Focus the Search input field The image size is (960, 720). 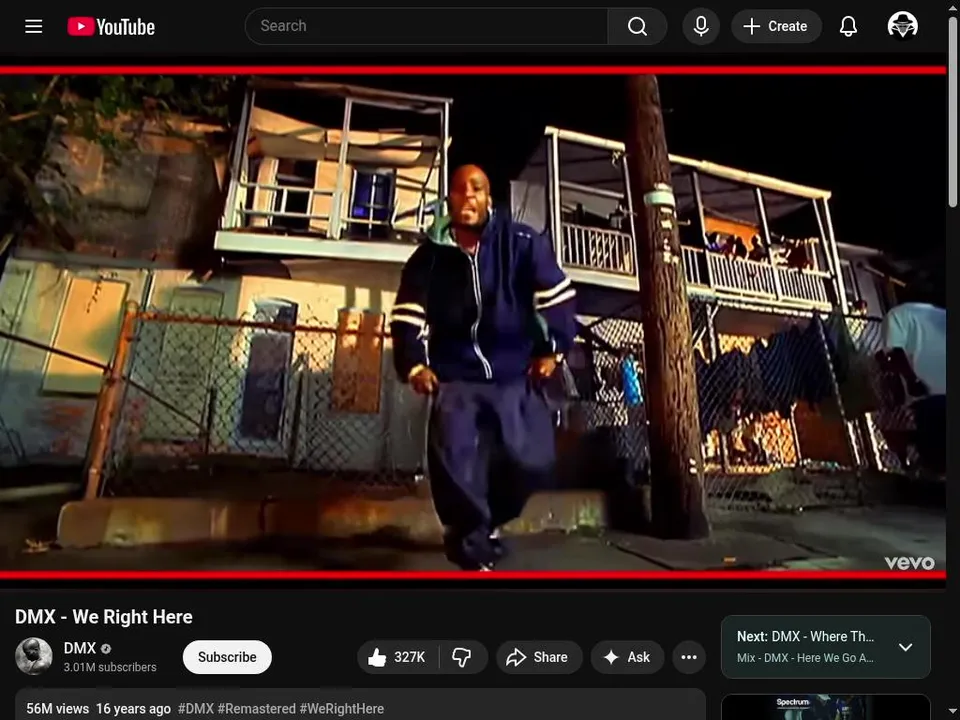point(426,26)
